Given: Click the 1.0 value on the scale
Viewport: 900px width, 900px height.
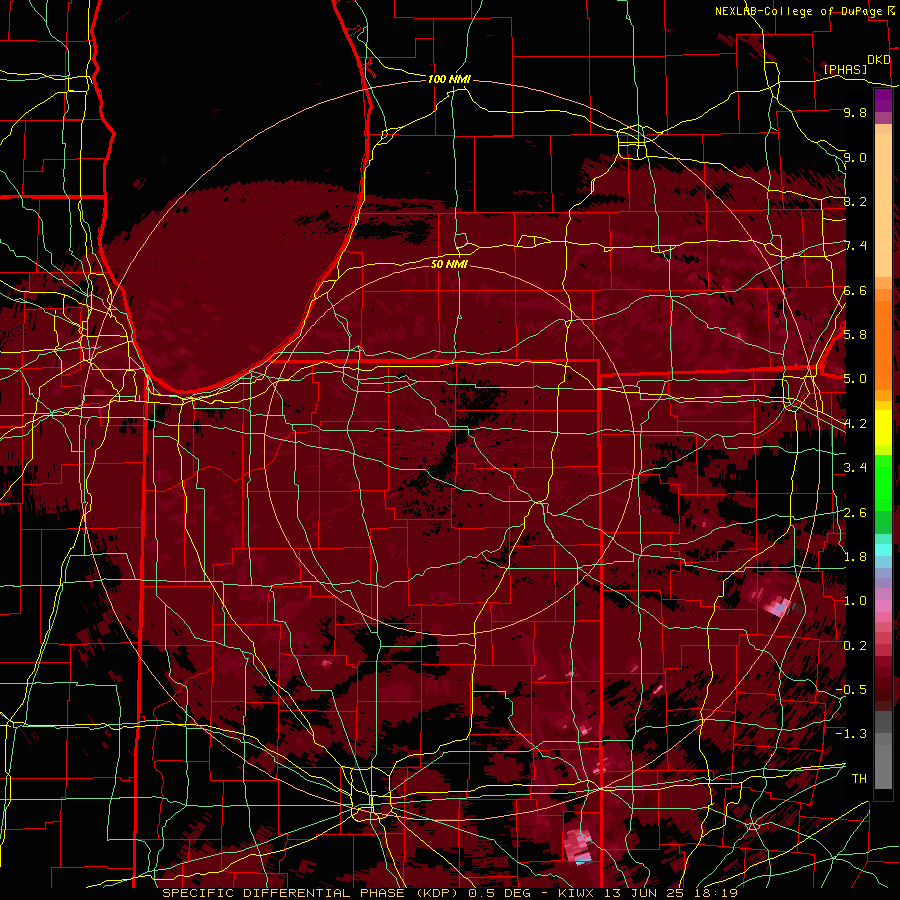Looking at the screenshot, I should pyautogui.click(x=855, y=601).
